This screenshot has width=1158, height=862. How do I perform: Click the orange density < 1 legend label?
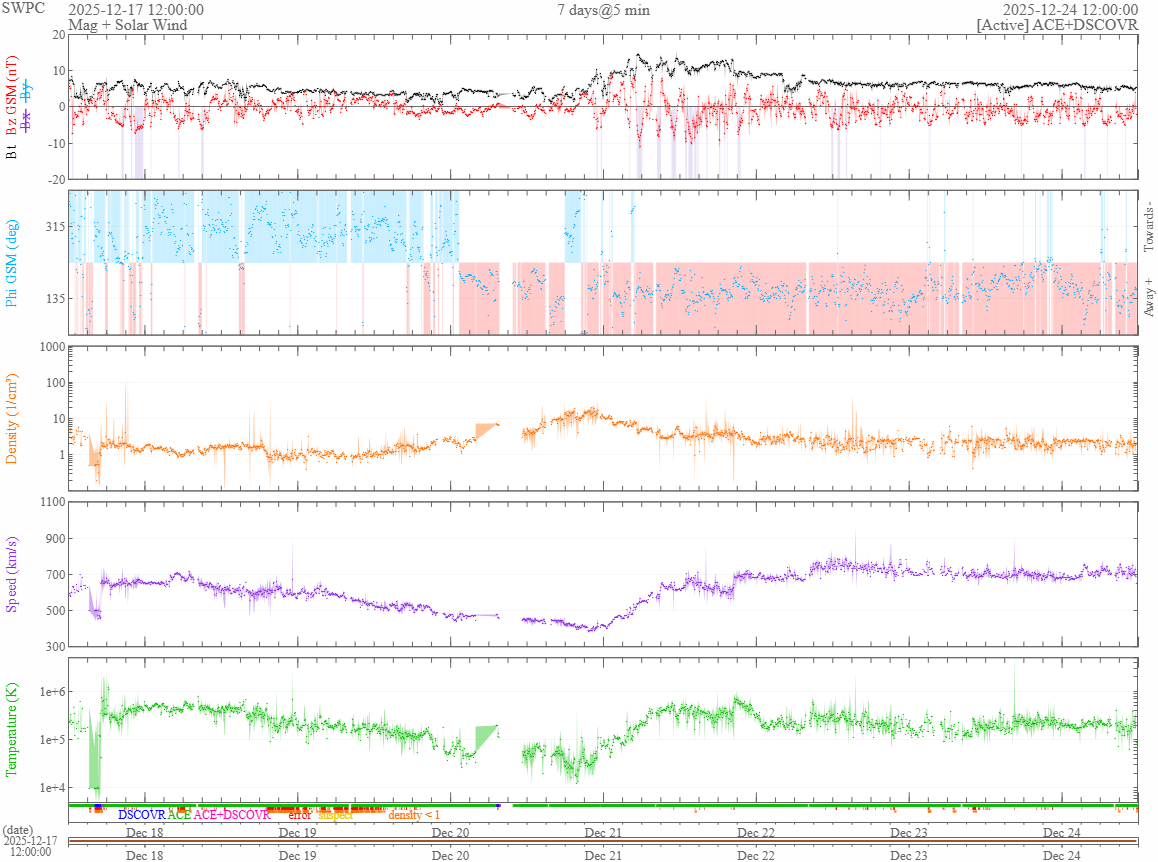413,815
